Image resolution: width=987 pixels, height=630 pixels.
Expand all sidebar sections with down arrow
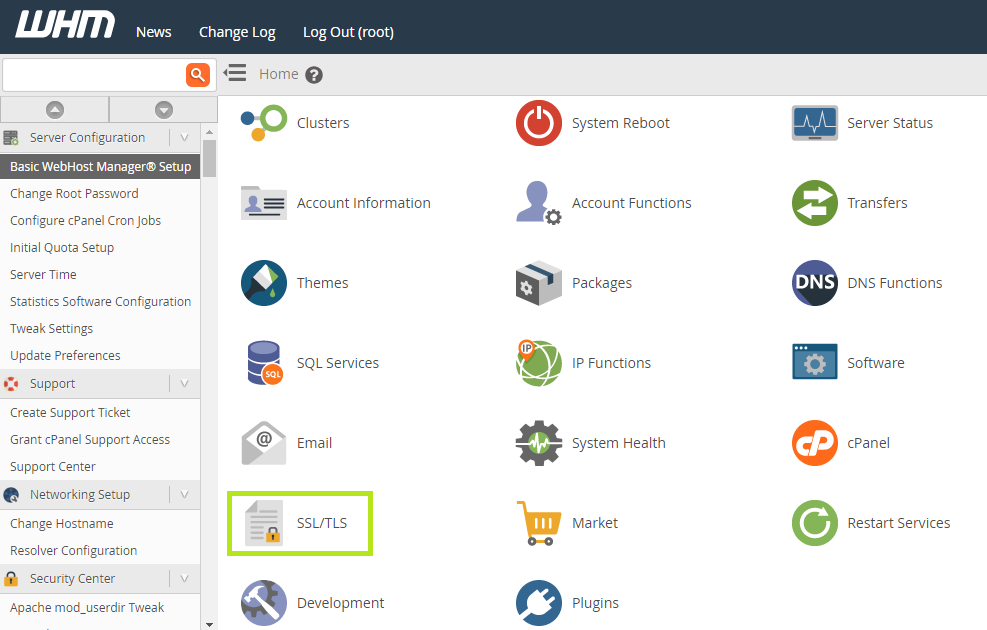(x=164, y=110)
